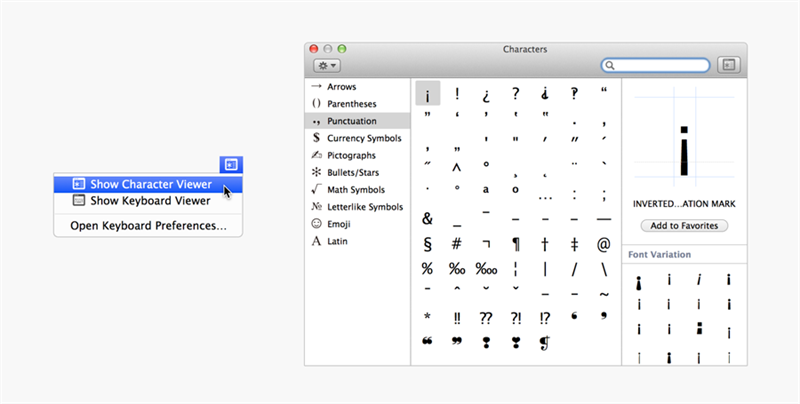This screenshot has height=404, width=800.
Task: Click the input menu icon in menu bar
Action: click(x=231, y=165)
